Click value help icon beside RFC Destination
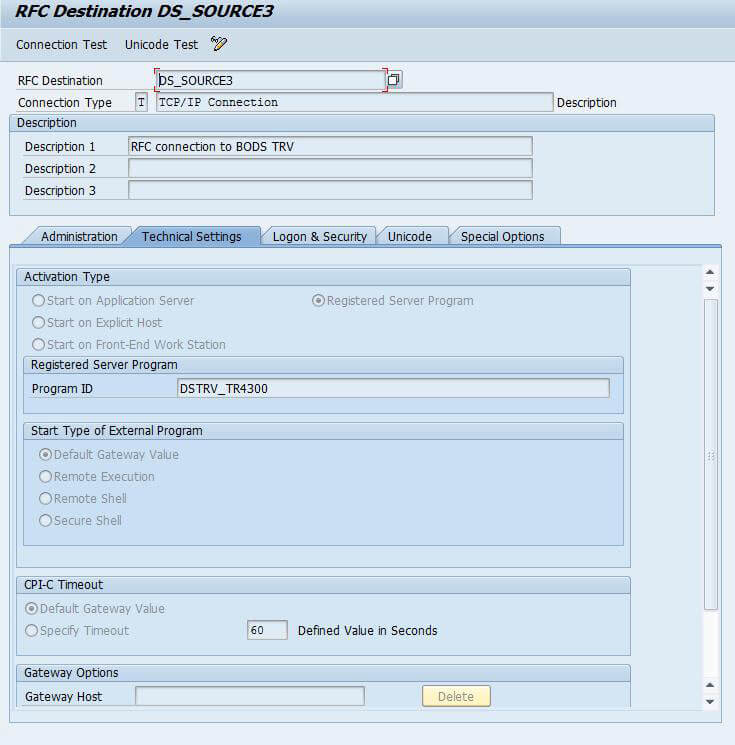The height and width of the screenshot is (745, 735). (x=394, y=80)
